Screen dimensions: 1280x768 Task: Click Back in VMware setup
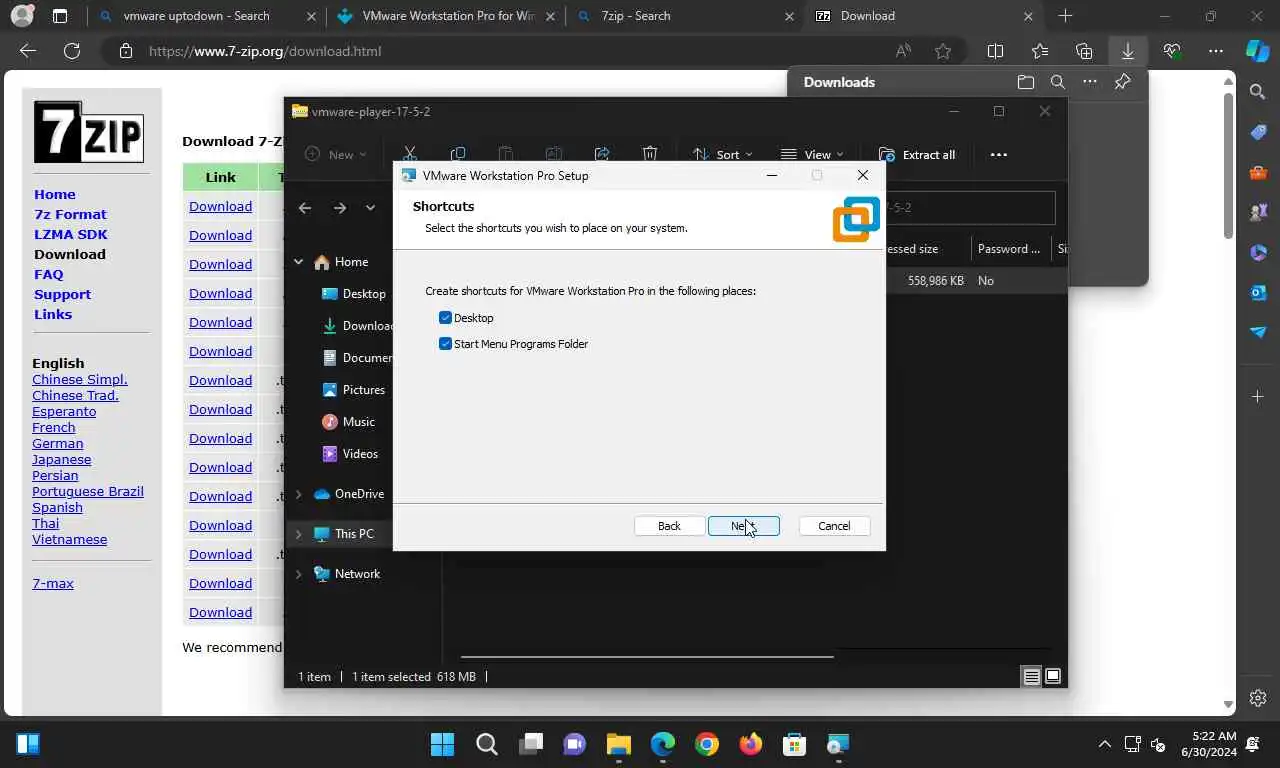(669, 526)
